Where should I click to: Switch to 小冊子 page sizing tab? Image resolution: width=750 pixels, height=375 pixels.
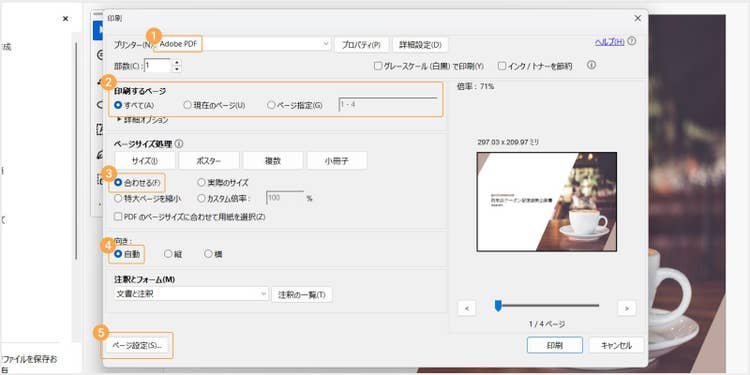tap(337, 161)
